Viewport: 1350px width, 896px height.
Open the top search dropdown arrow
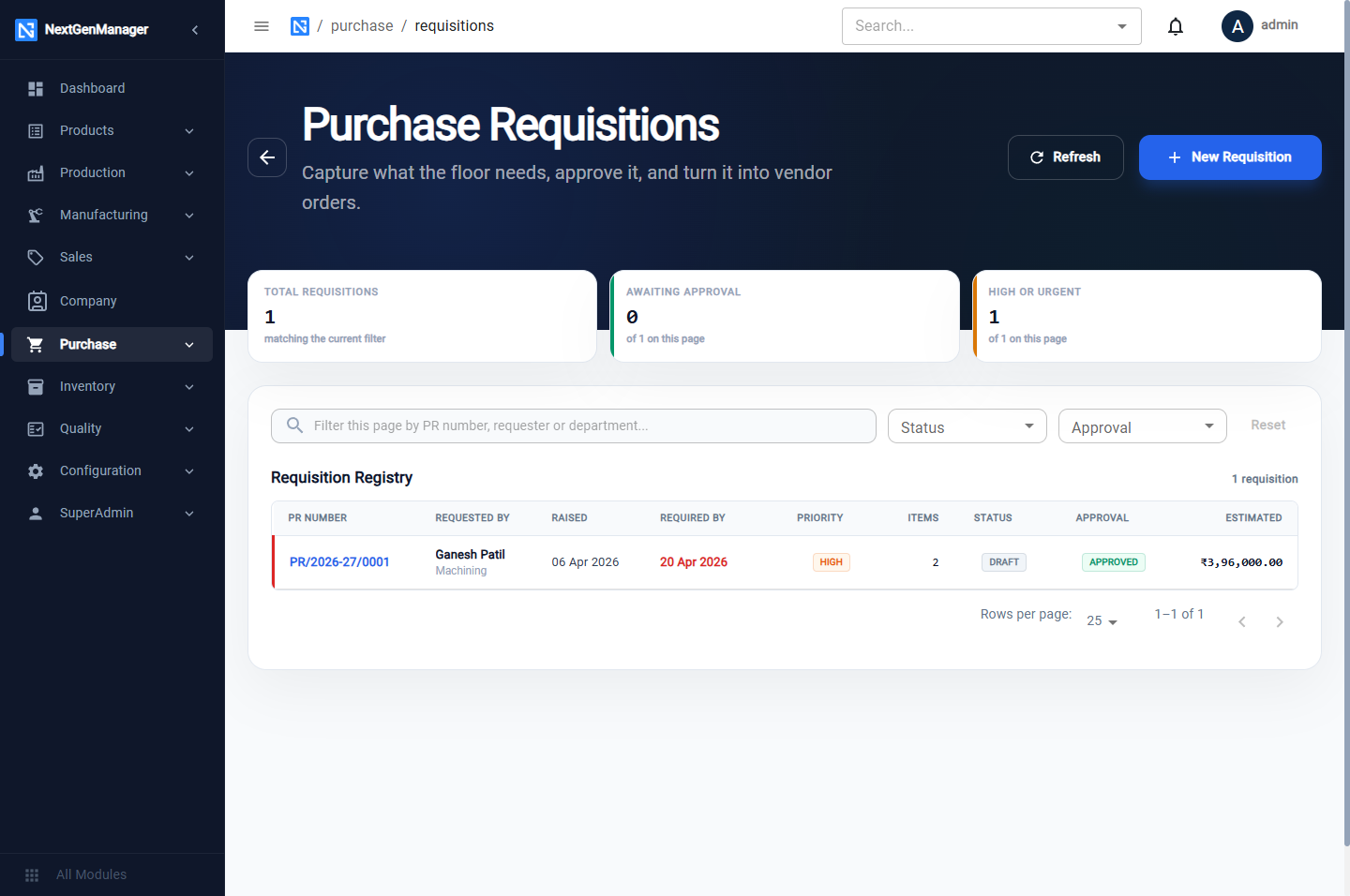1122,26
